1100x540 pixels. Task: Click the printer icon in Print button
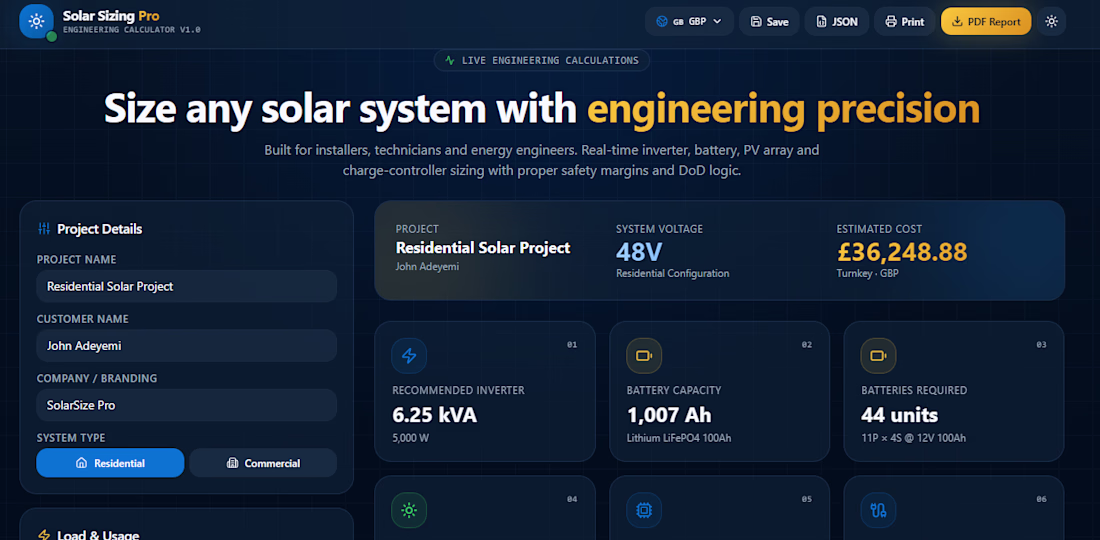[x=891, y=22]
